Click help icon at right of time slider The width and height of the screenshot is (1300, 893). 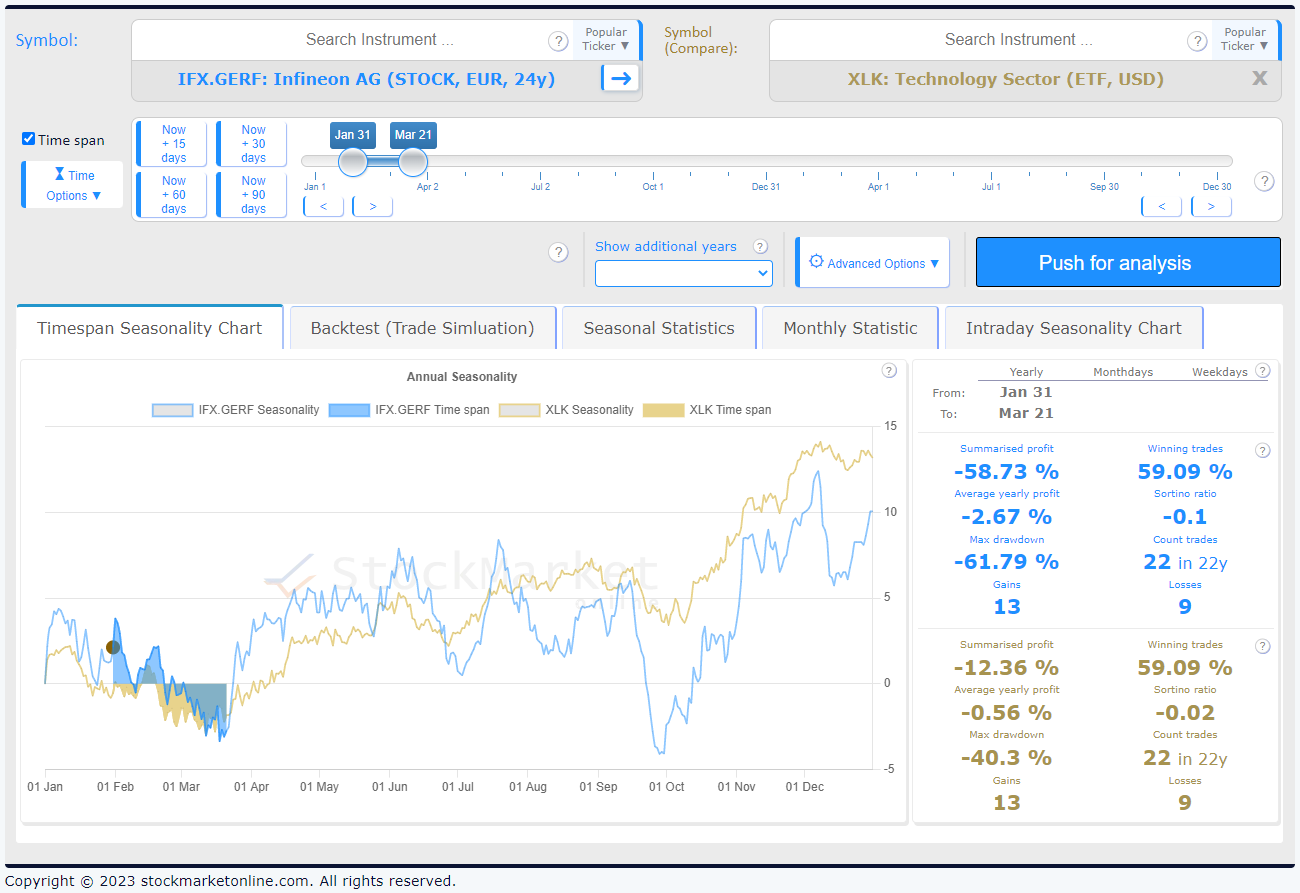pyautogui.click(x=1264, y=181)
